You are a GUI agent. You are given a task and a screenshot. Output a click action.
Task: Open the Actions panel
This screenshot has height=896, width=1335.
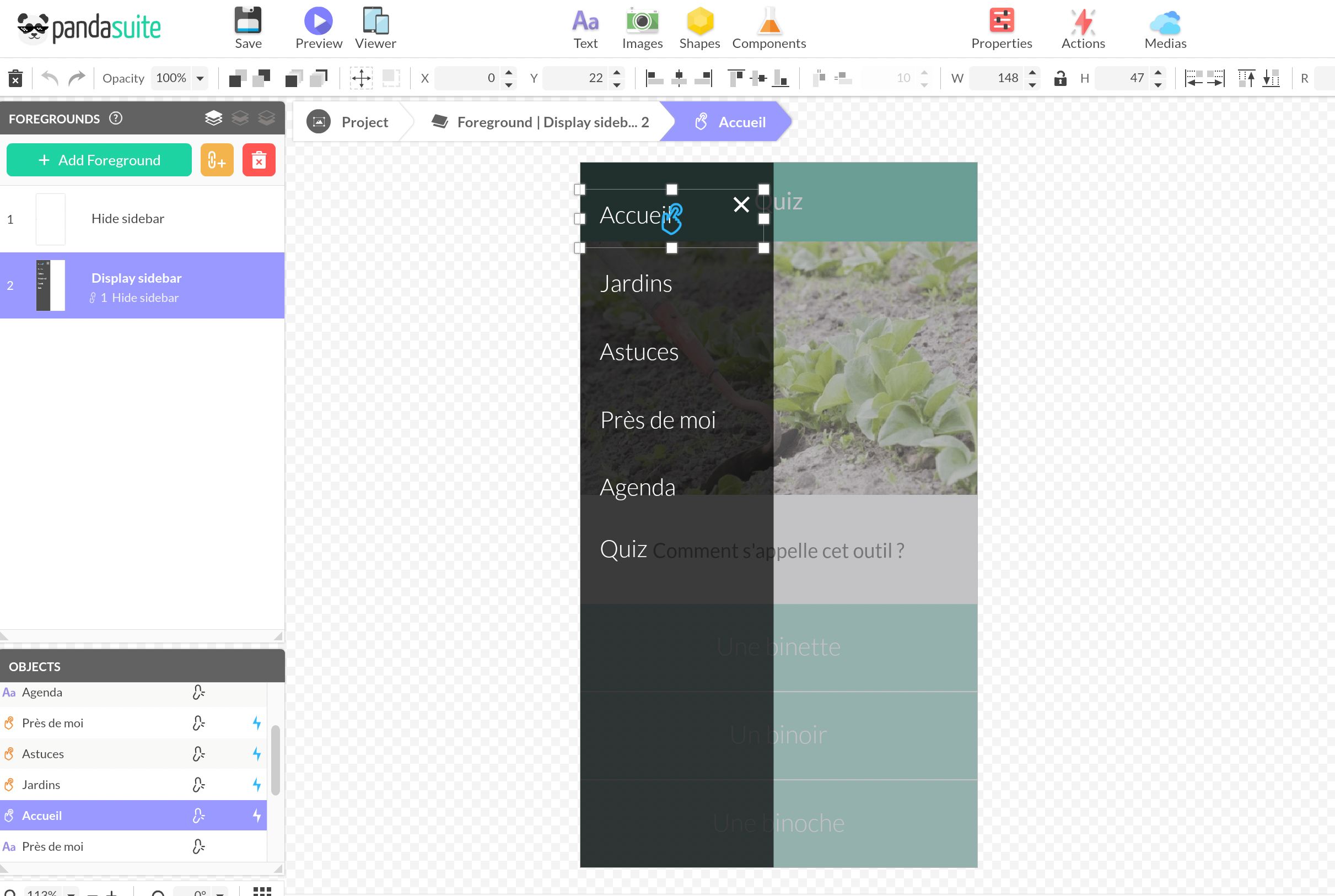click(x=1083, y=26)
